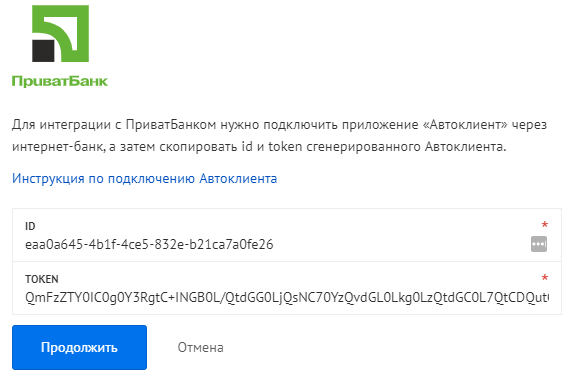Click the word token in the description
The image size is (570, 378).
coord(285,146)
